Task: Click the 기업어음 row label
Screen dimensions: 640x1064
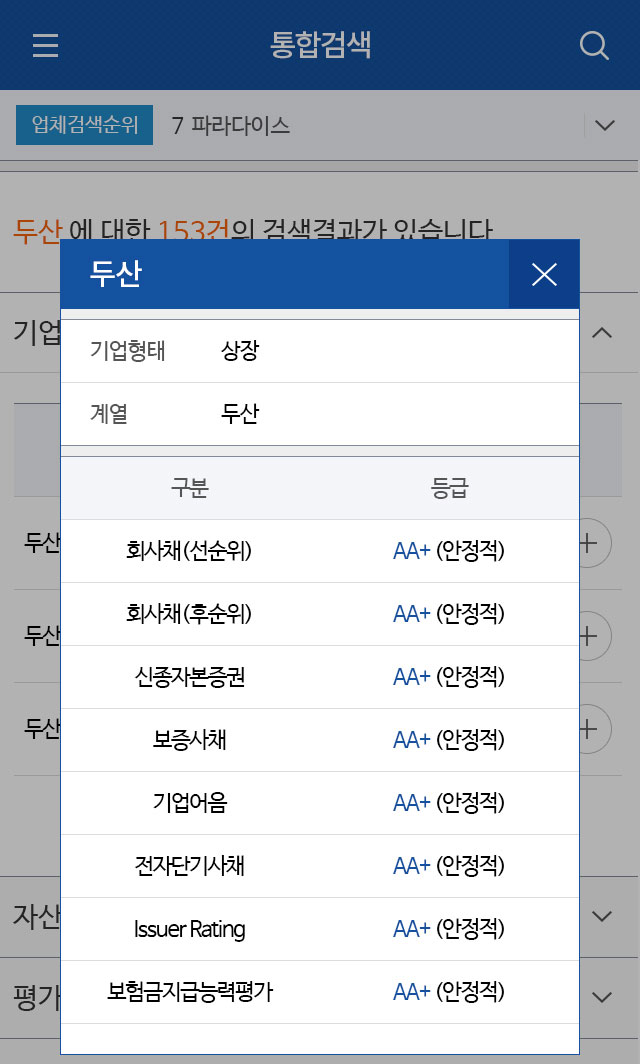Action: coord(189,803)
